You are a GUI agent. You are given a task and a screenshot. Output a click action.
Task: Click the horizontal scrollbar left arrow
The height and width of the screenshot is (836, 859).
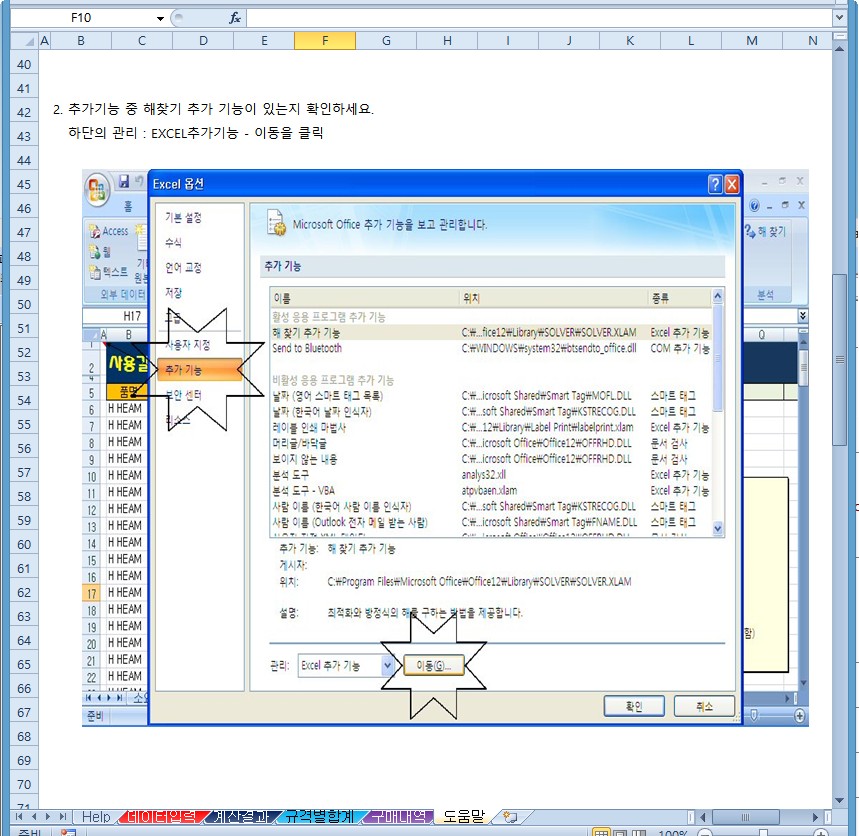[x=702, y=817]
